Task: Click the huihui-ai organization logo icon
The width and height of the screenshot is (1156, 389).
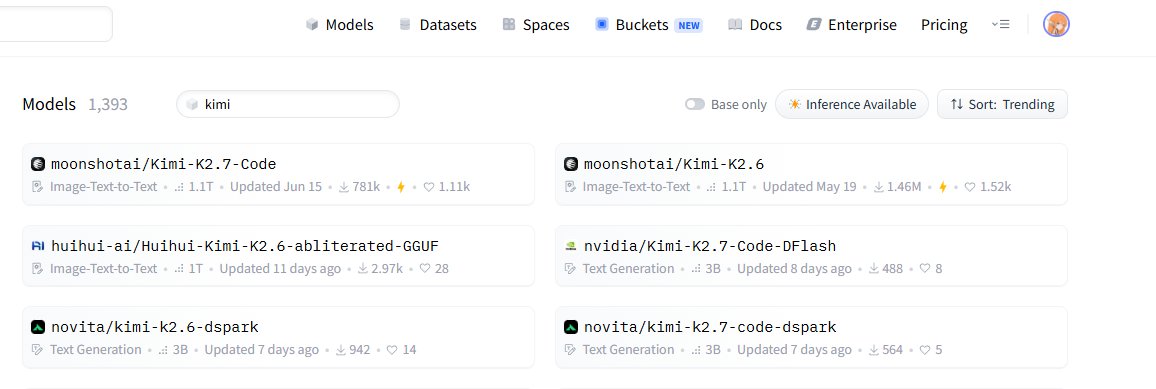Action: (x=38, y=246)
